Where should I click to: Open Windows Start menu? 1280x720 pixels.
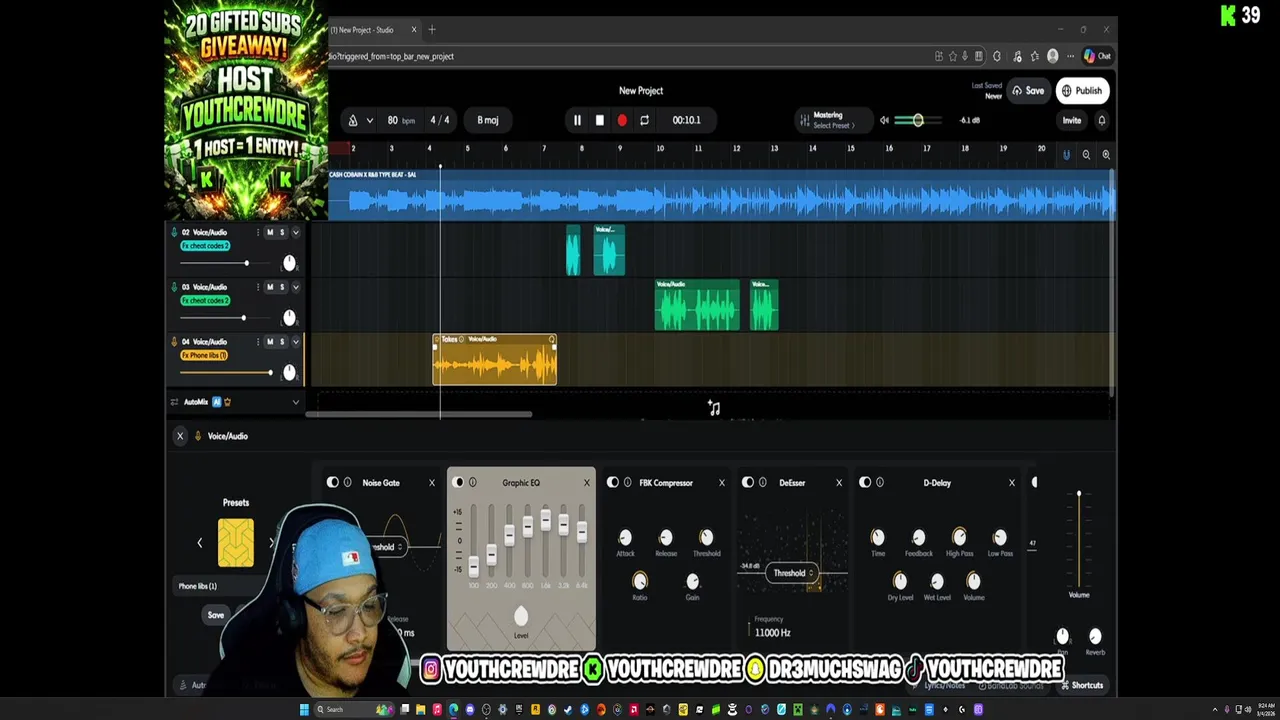click(304, 710)
